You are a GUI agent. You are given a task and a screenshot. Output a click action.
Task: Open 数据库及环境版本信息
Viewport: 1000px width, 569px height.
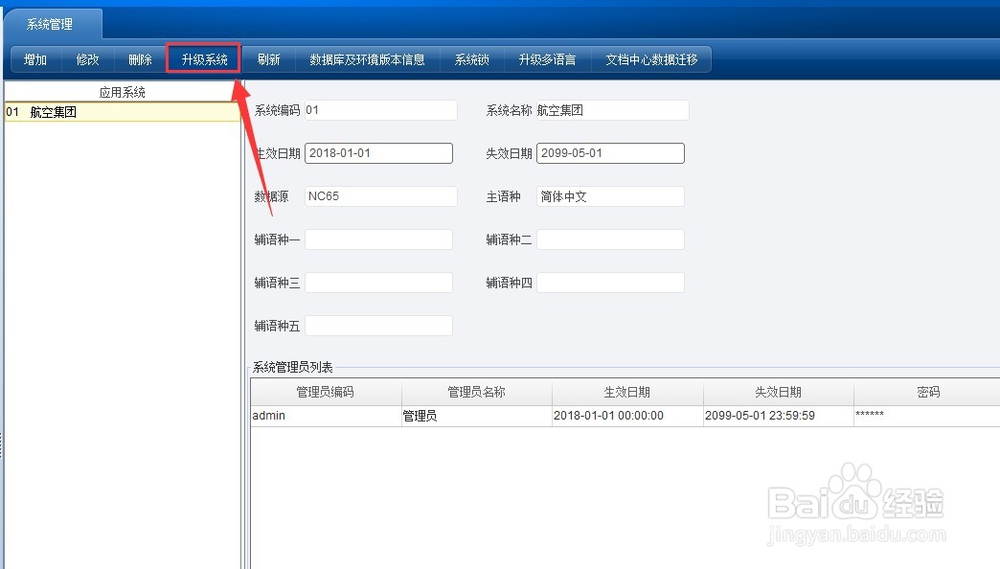367,59
